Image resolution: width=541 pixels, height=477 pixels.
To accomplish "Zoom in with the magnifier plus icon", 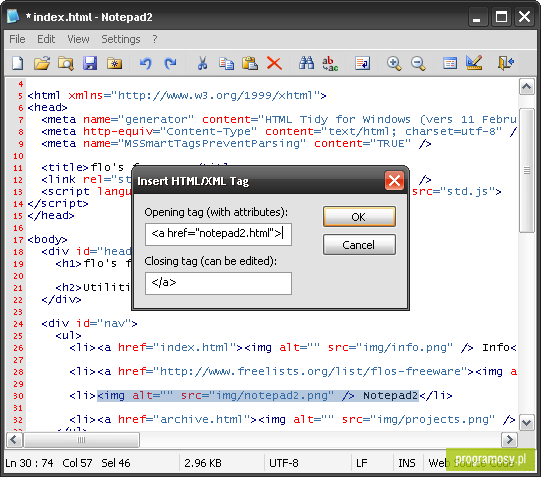I will tap(394, 63).
